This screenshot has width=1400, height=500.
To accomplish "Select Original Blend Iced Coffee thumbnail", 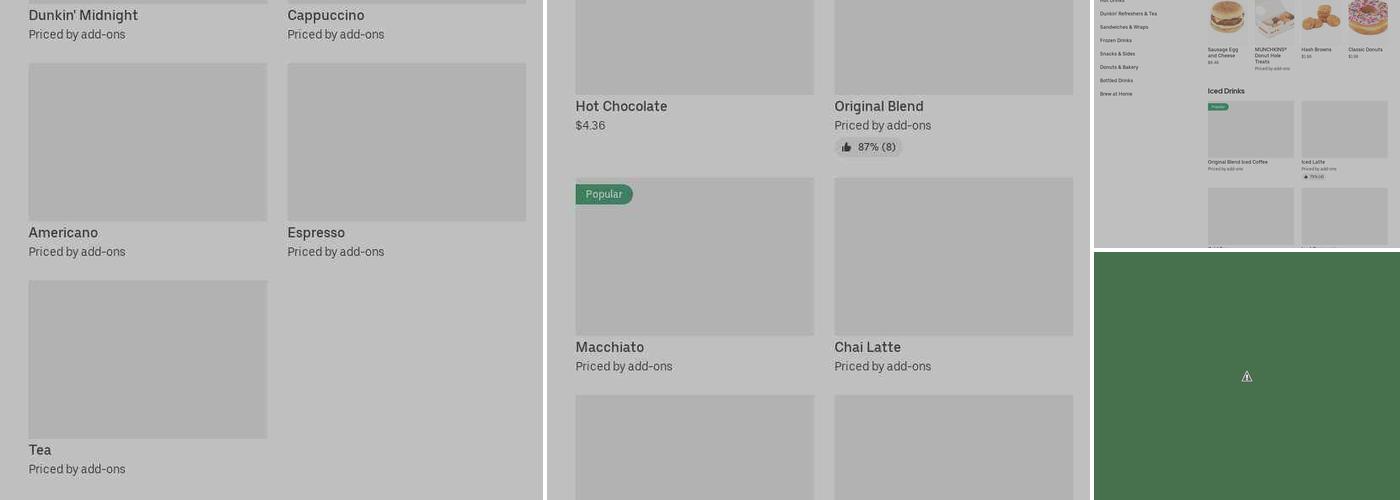I will pyautogui.click(x=1250, y=131).
